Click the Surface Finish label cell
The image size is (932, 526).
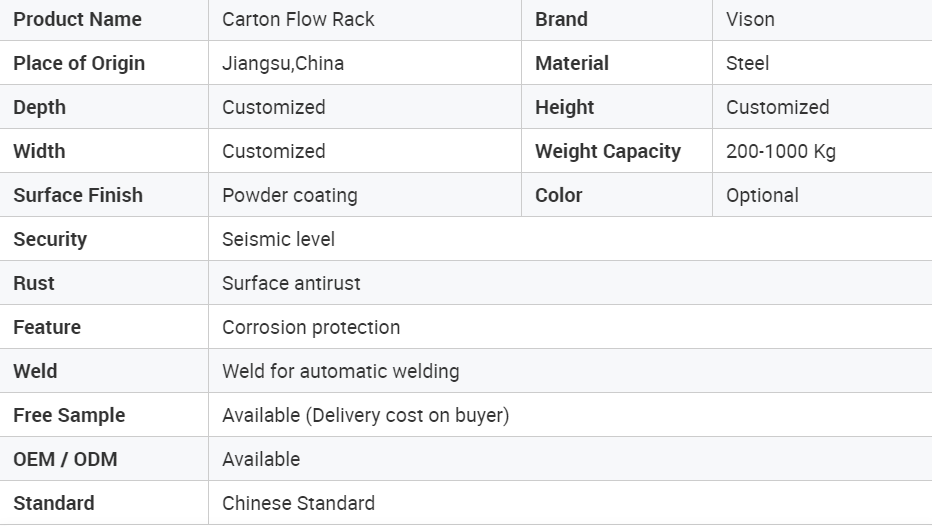pos(104,196)
